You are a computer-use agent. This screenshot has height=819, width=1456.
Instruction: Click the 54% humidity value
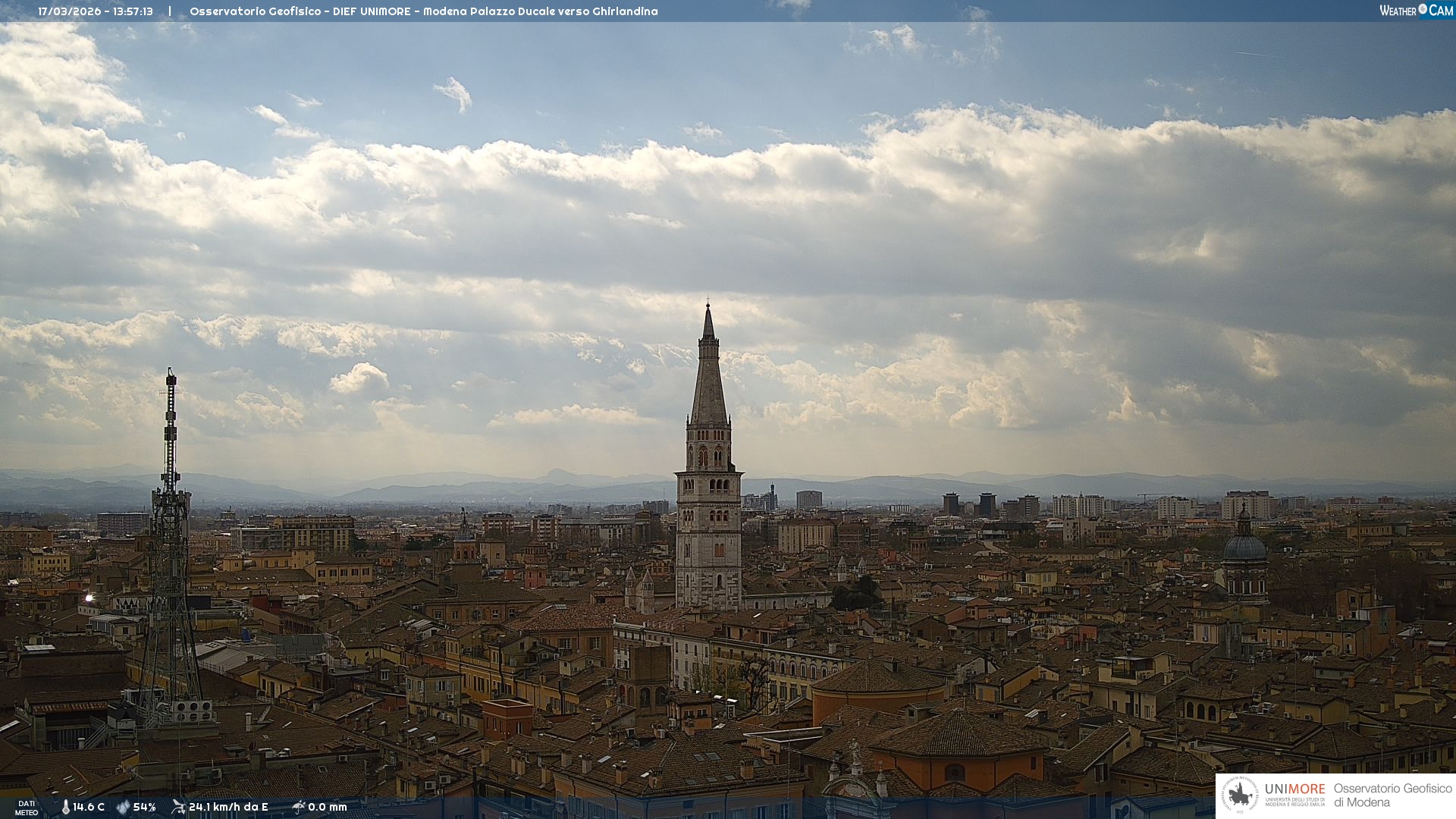[144, 807]
